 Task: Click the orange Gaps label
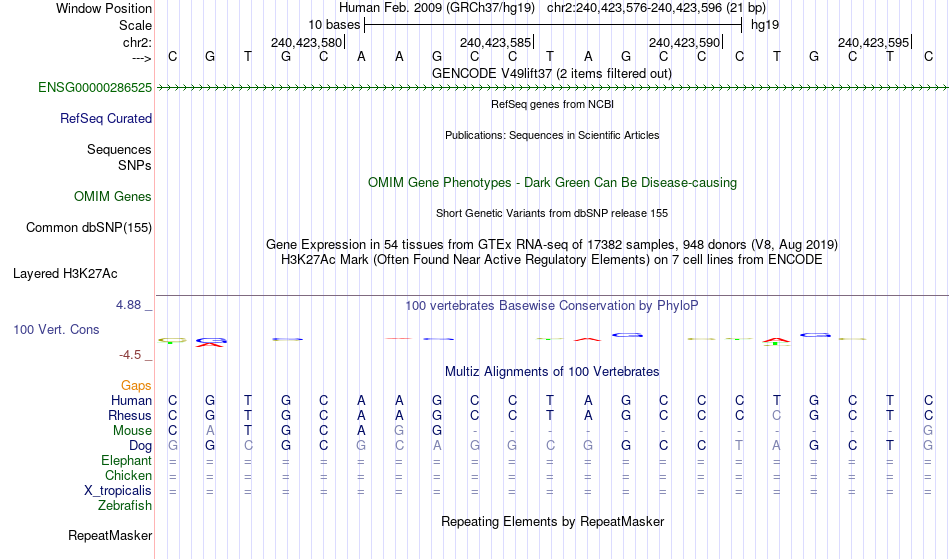coord(136,386)
